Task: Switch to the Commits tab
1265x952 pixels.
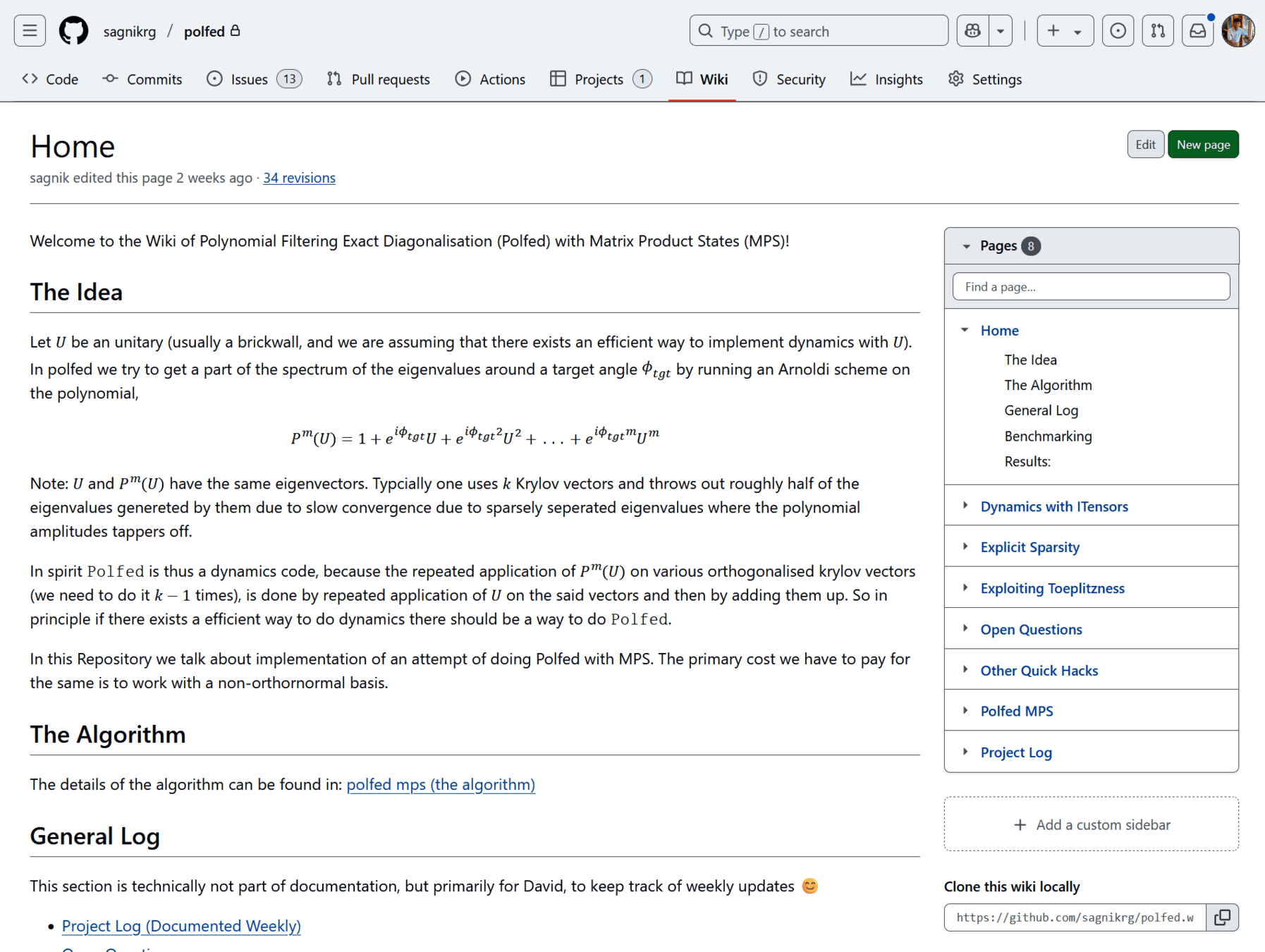Action: (x=142, y=79)
